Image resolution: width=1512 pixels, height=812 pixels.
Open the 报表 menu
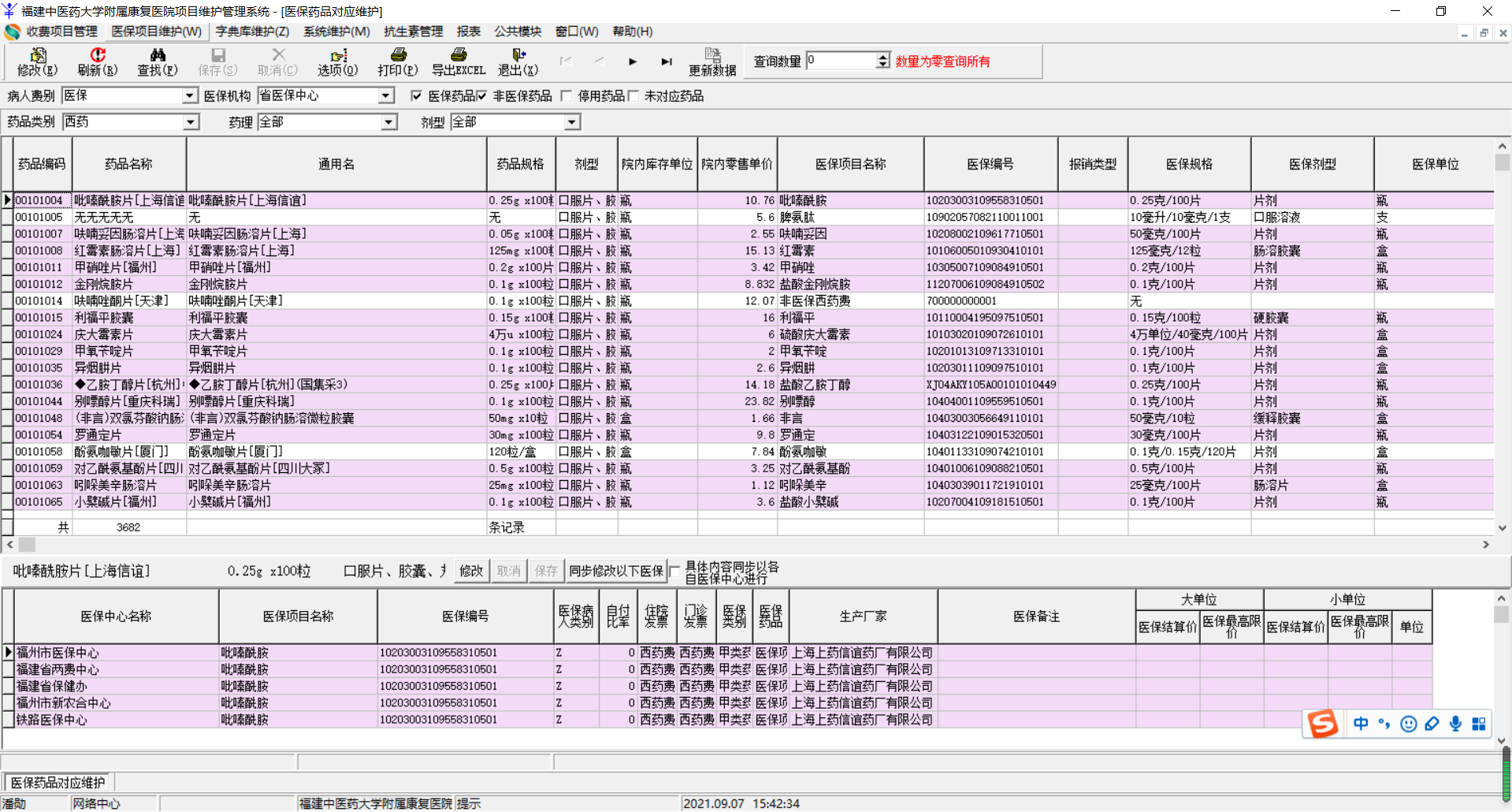click(469, 32)
